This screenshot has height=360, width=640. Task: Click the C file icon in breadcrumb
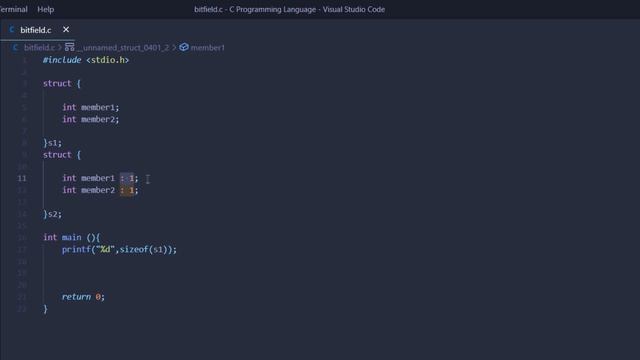click(x=15, y=48)
